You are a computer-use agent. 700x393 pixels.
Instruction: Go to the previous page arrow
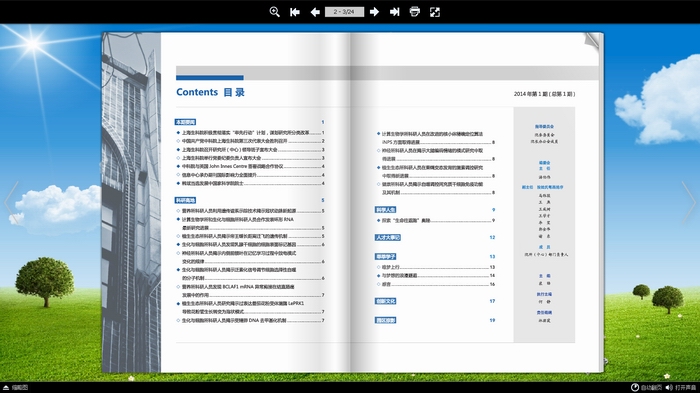(315, 12)
